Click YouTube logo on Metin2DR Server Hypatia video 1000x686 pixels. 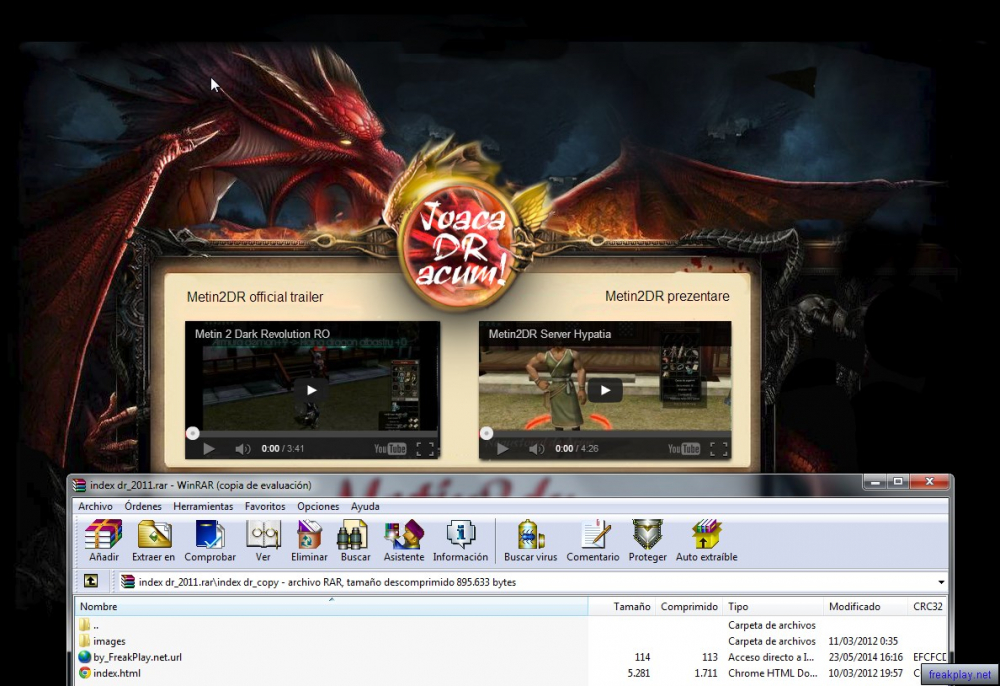[x=684, y=449]
